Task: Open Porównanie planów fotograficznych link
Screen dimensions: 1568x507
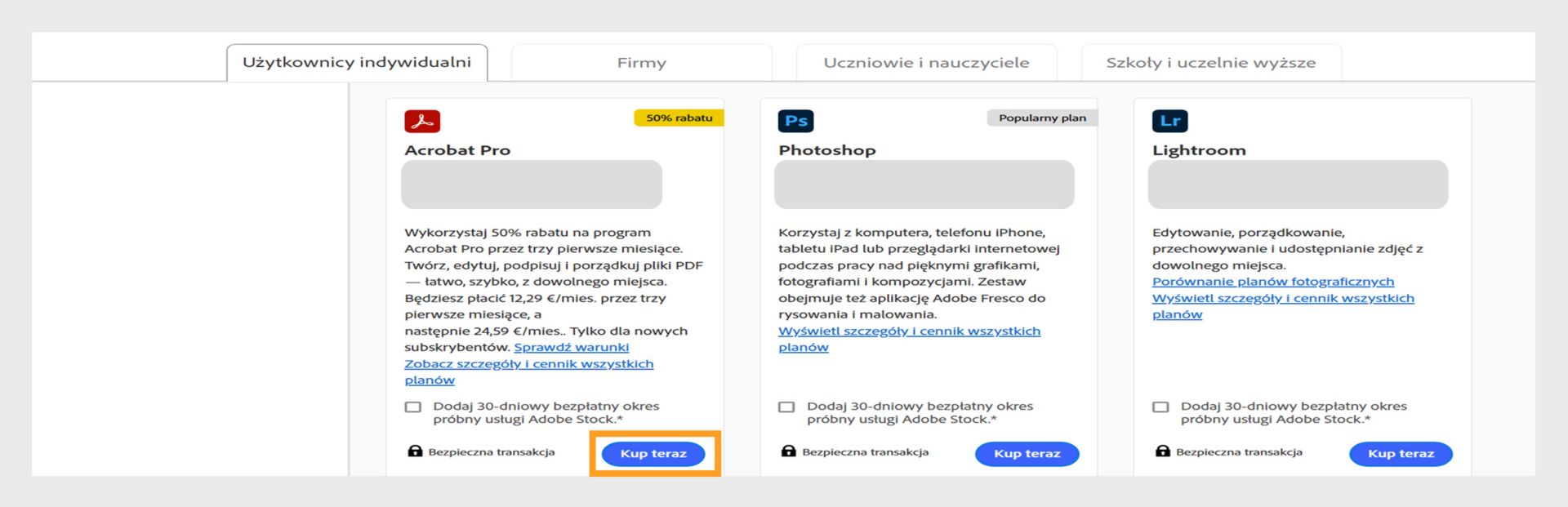Action: 1272,282
